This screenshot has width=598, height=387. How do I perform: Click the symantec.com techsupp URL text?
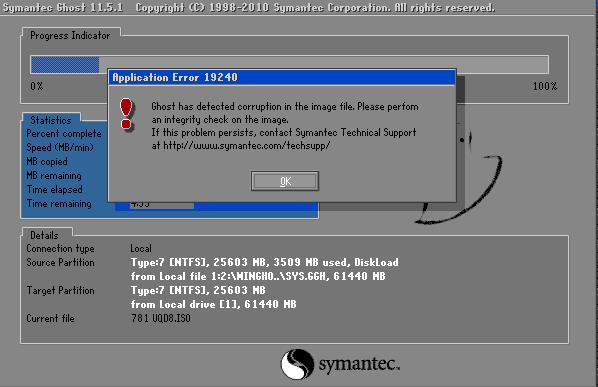click(x=246, y=145)
